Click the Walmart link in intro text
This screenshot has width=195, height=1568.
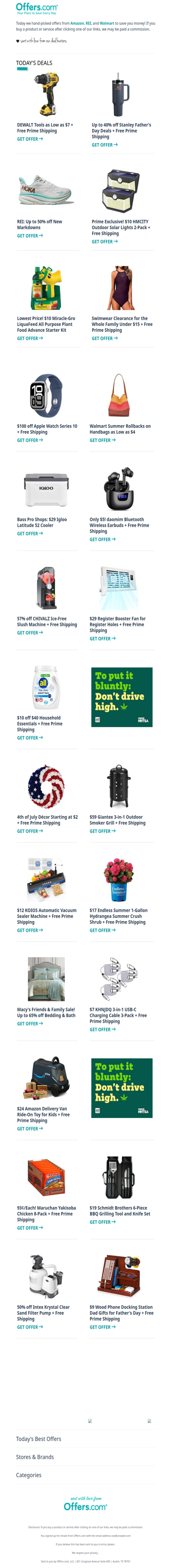107,23
